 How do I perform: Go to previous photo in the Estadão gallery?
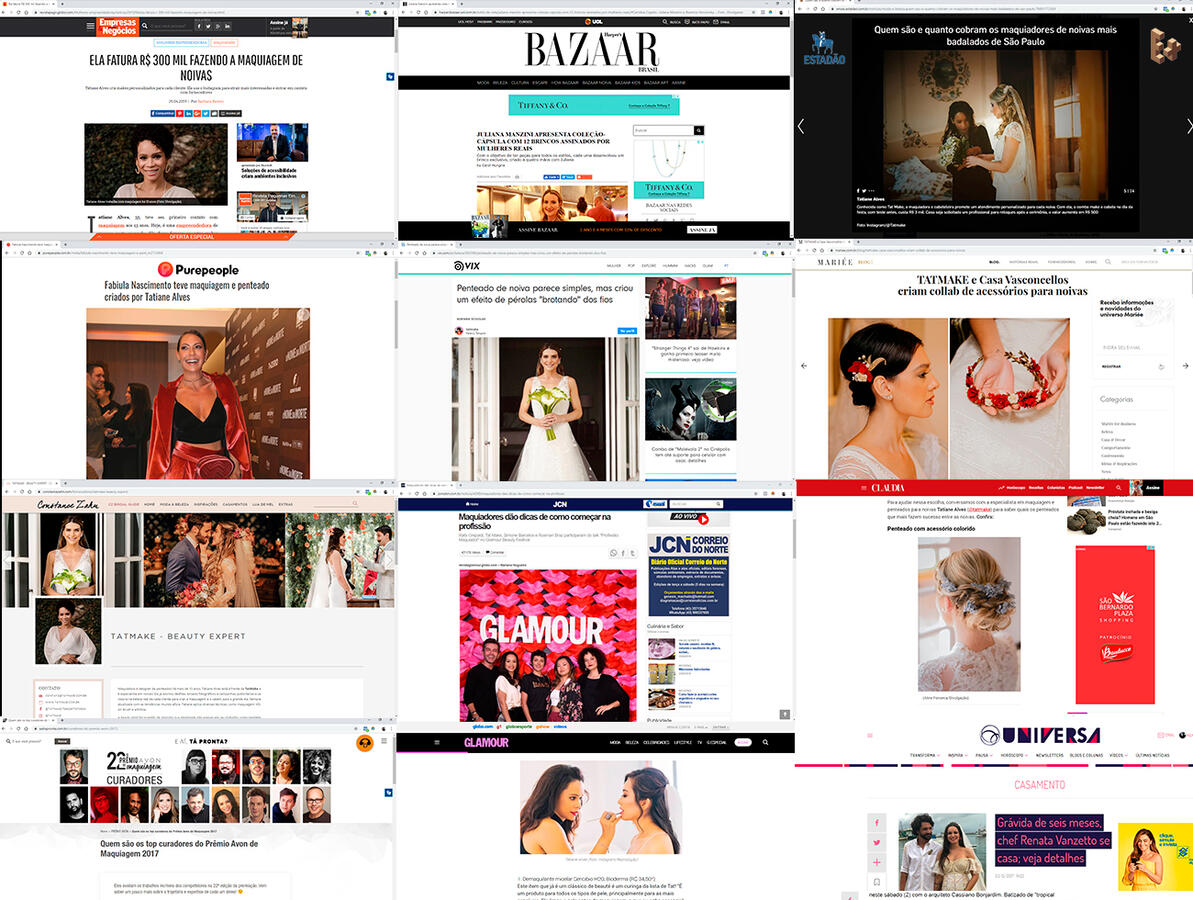(800, 126)
